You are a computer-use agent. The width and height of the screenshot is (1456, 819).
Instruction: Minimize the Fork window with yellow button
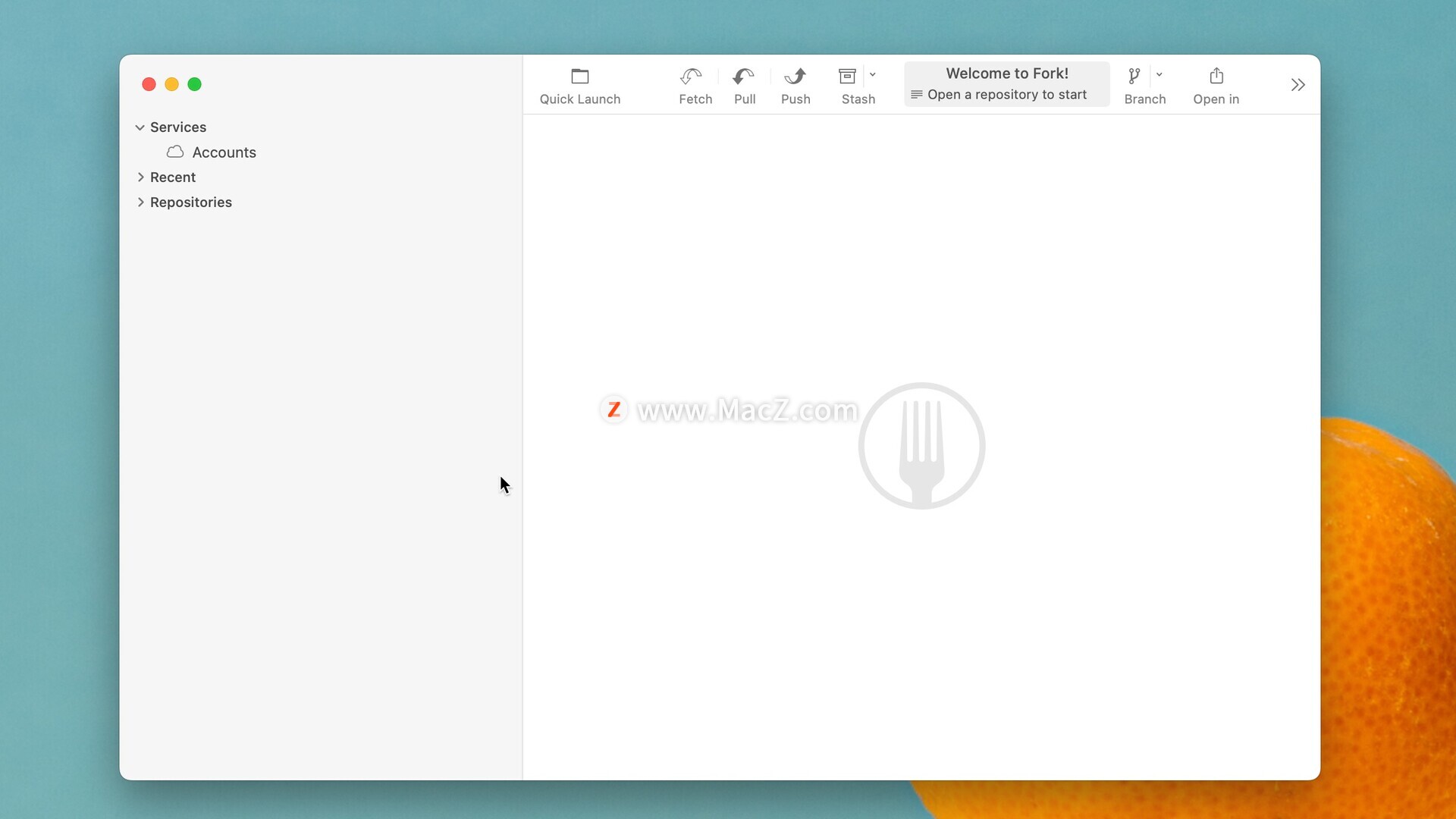point(171,84)
